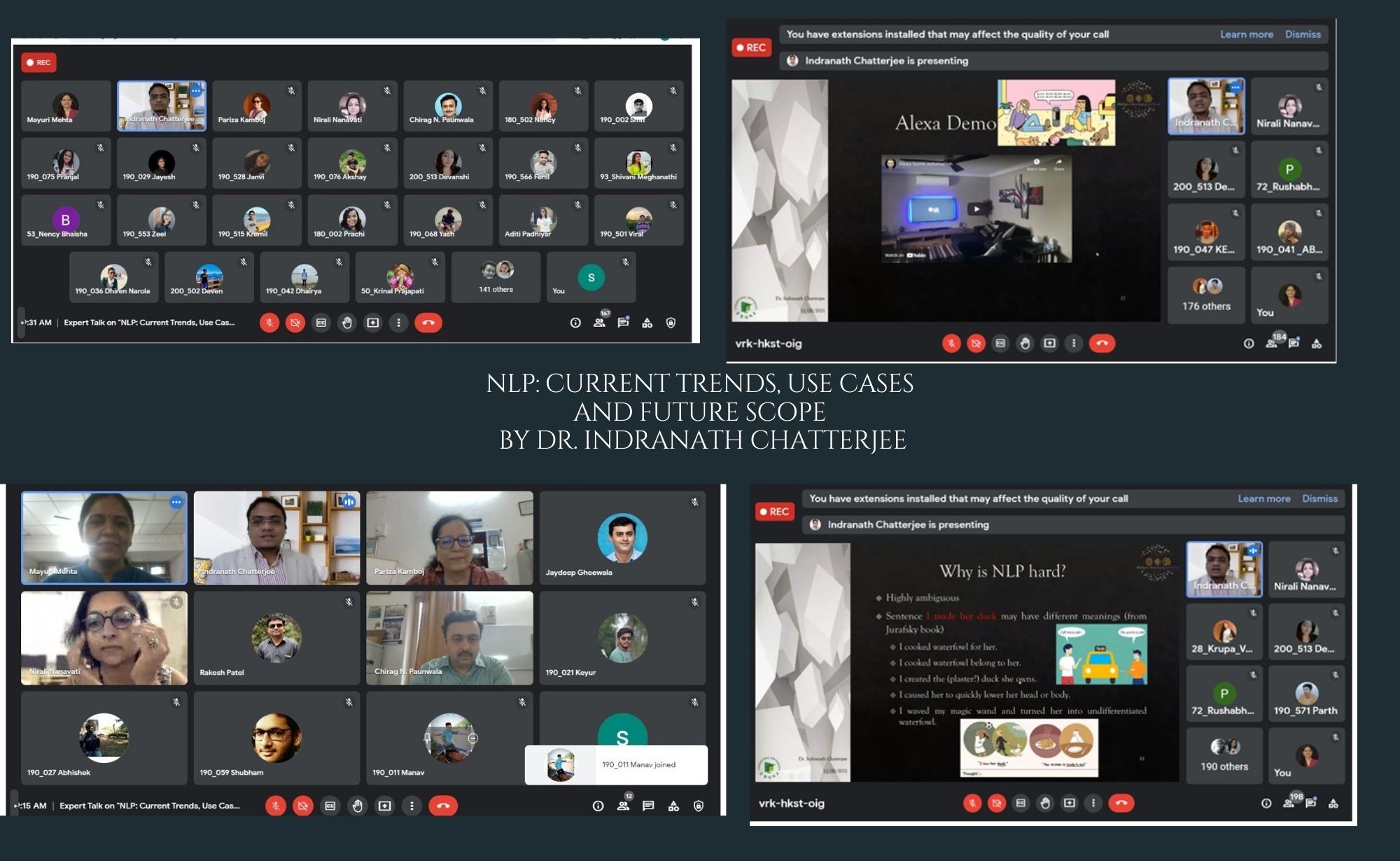Raise hand in the top-left 9:31 AM meeting
The image size is (1400, 861).
[x=347, y=323]
